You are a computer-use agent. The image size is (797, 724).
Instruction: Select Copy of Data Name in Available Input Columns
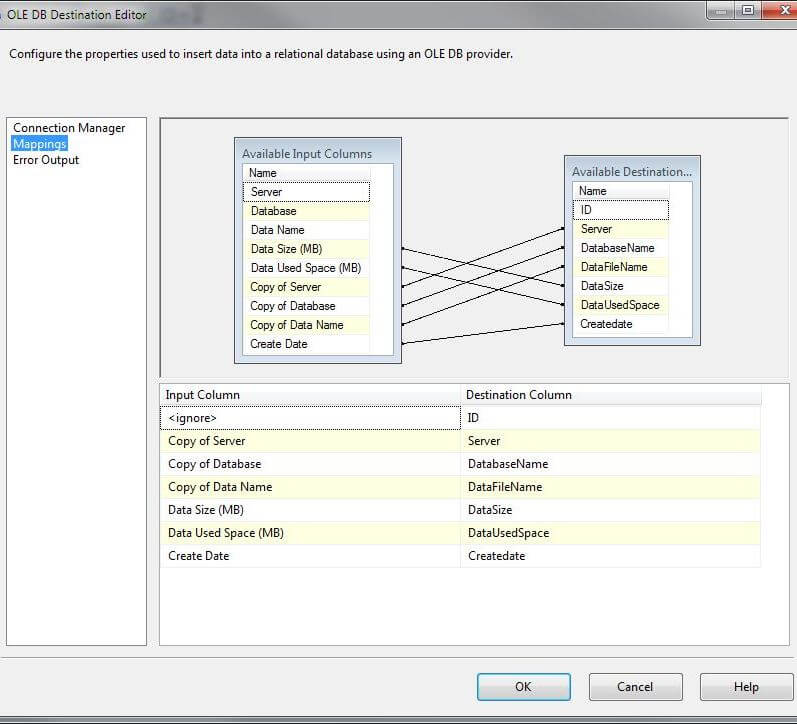point(306,325)
